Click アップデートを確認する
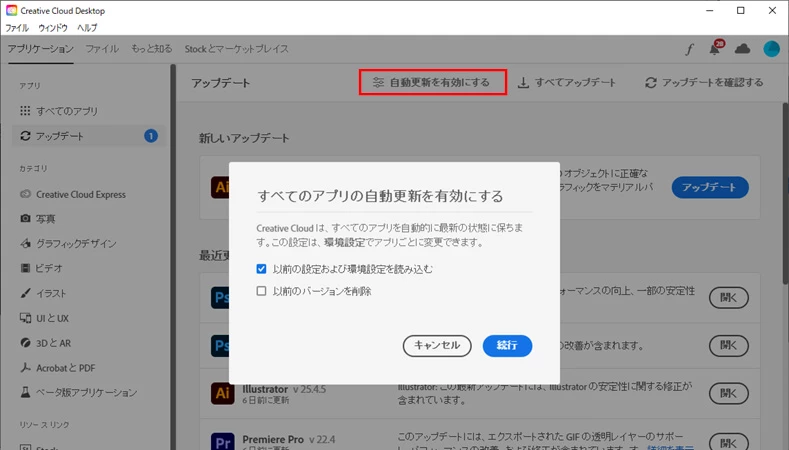The height and width of the screenshot is (450, 789). tap(704, 83)
